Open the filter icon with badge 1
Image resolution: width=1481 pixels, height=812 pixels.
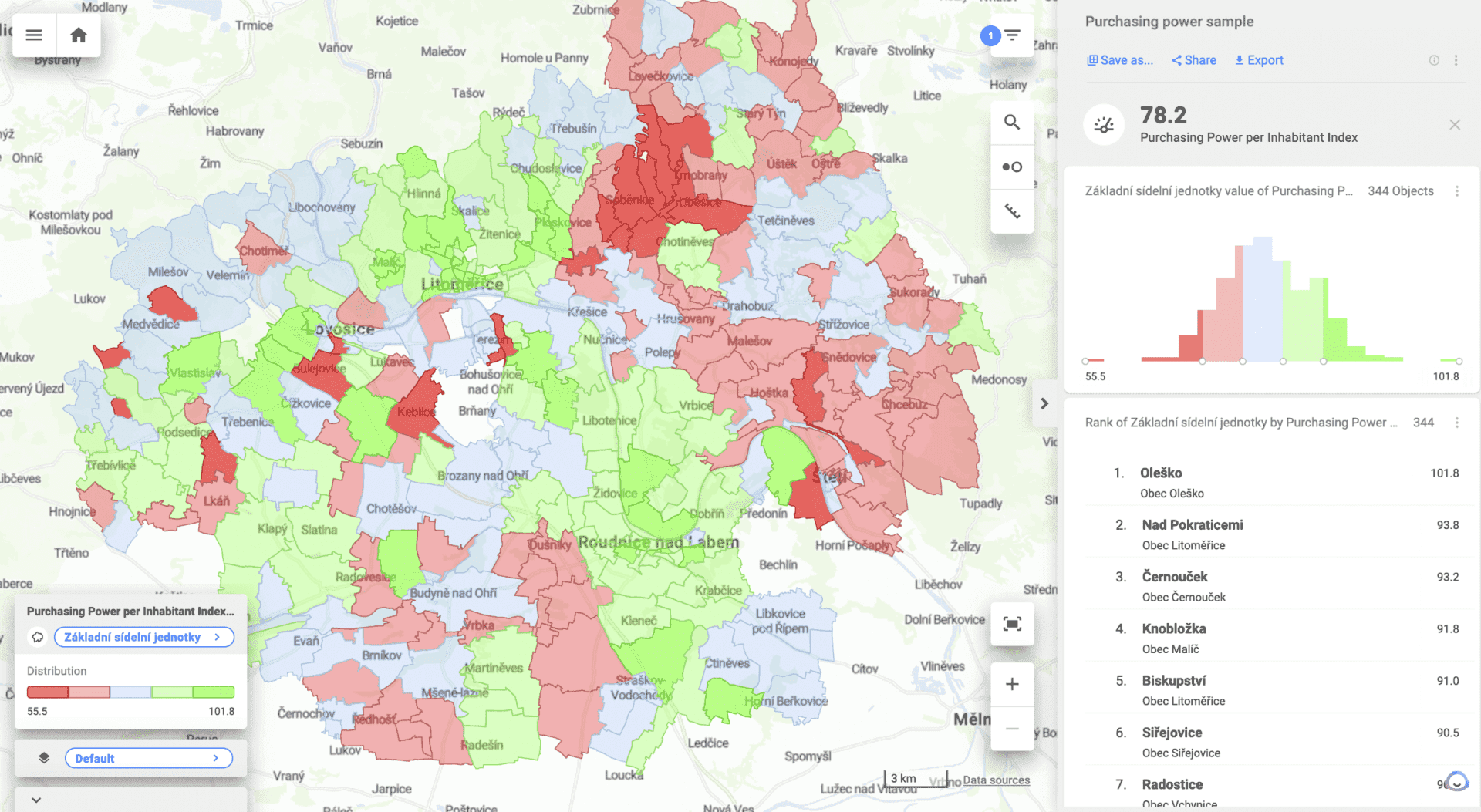click(x=1011, y=35)
